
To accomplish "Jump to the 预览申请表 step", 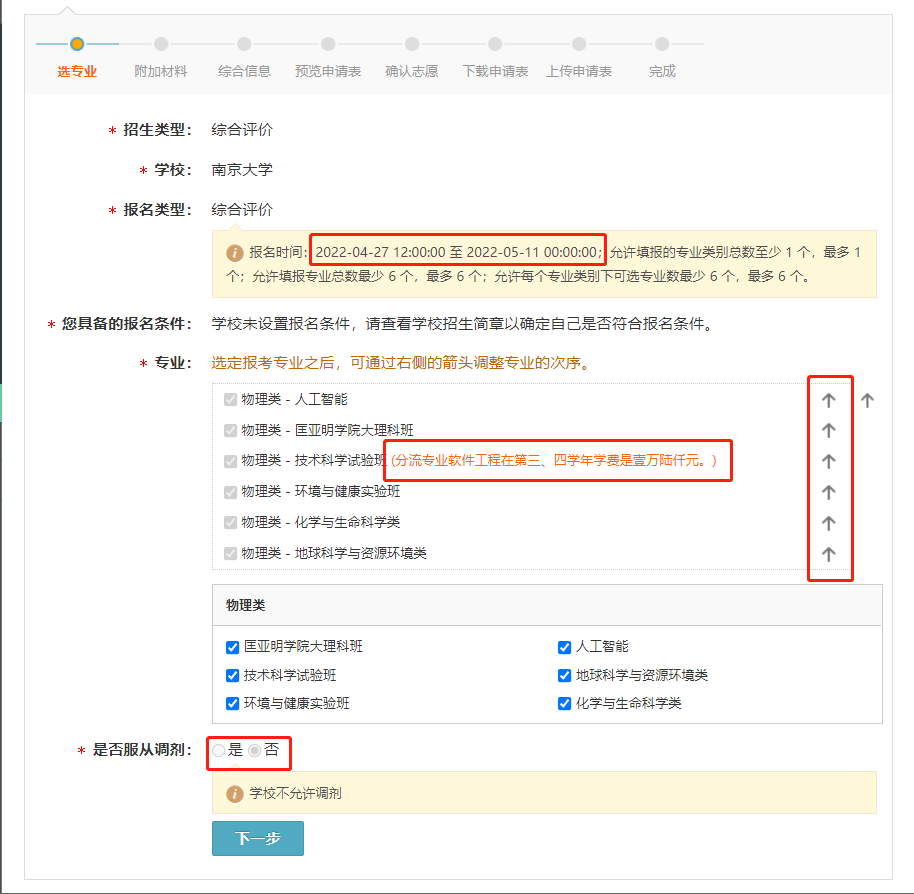I will tap(328, 71).
